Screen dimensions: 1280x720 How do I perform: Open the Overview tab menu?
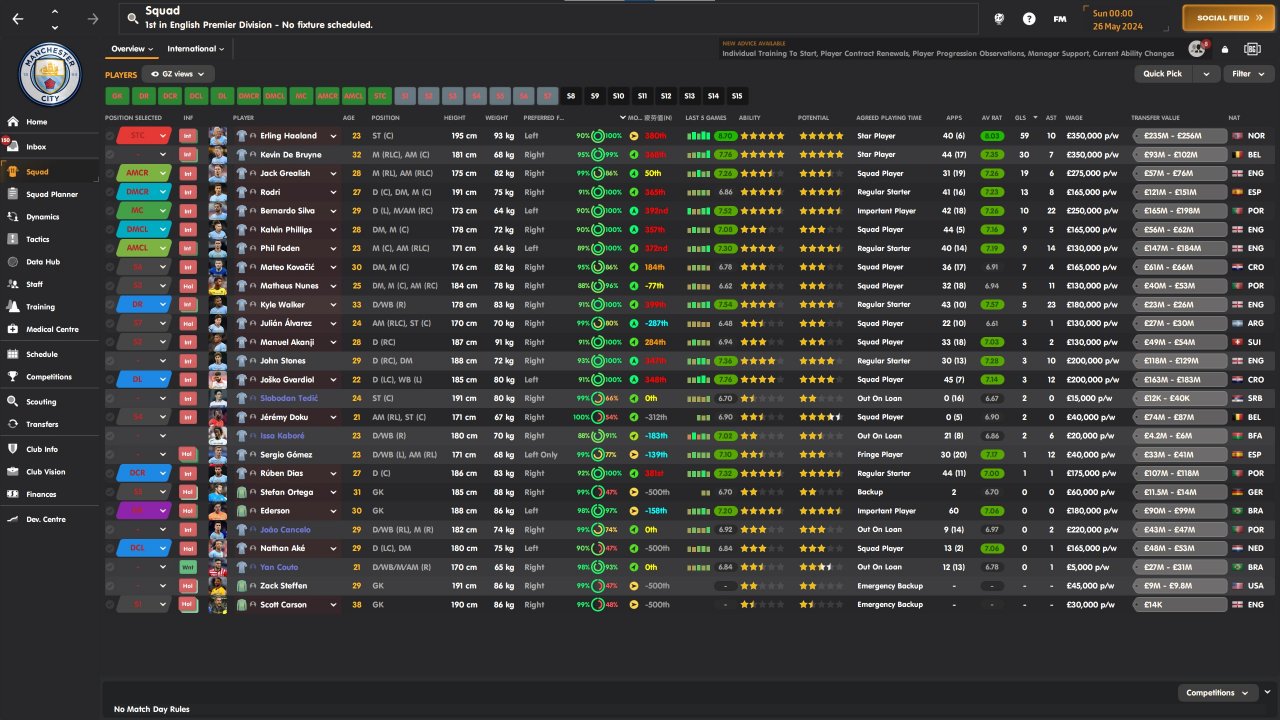click(x=132, y=49)
